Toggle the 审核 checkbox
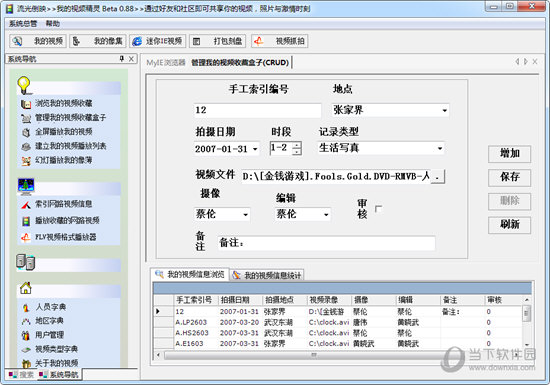The height and width of the screenshot is (385, 550). click(378, 209)
